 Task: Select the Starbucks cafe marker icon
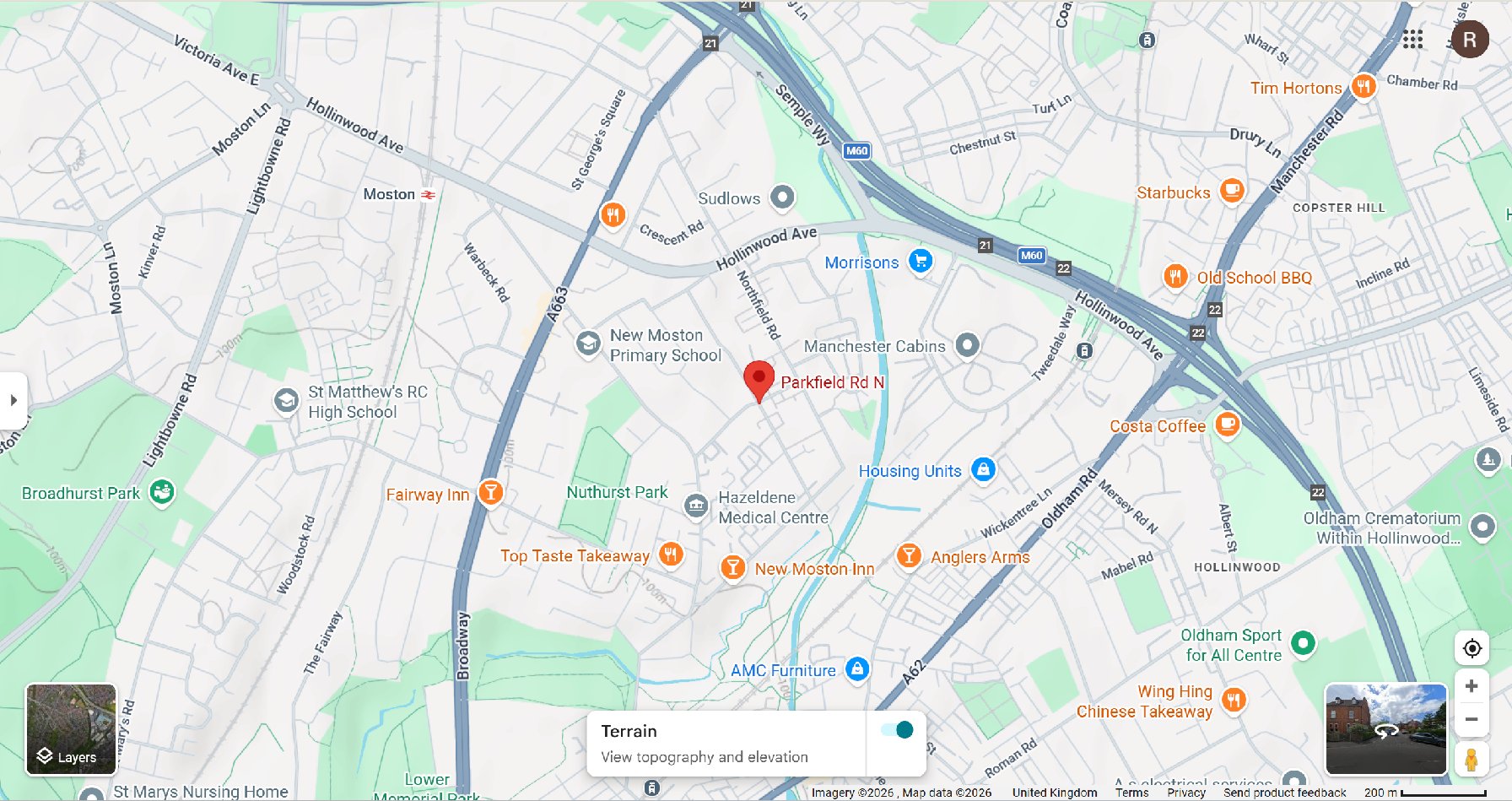[x=1232, y=191]
